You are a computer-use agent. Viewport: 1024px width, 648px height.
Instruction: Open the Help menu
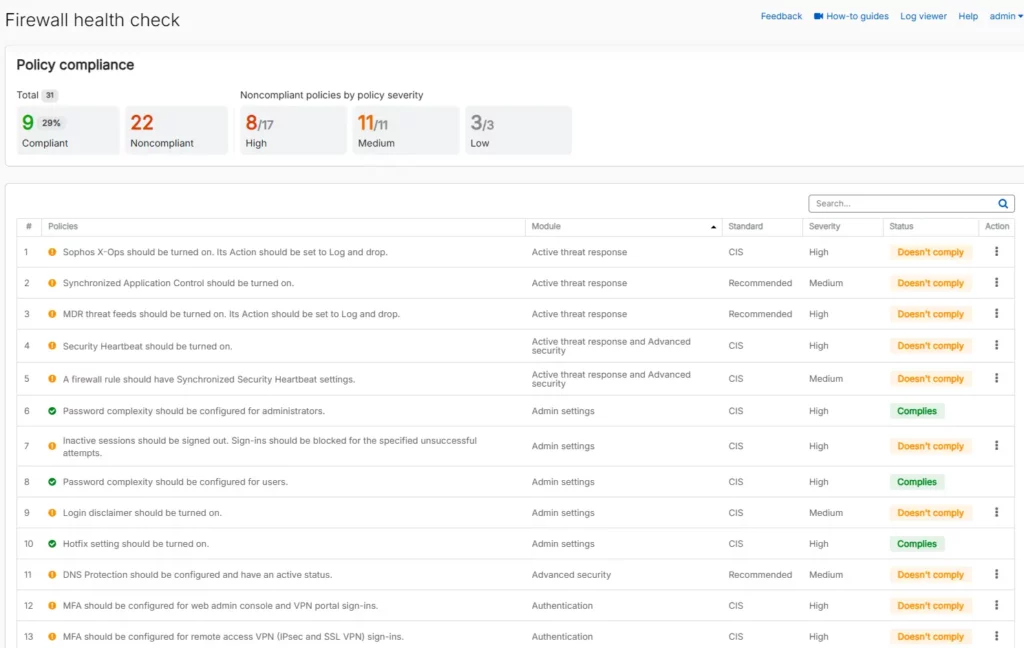tap(967, 16)
